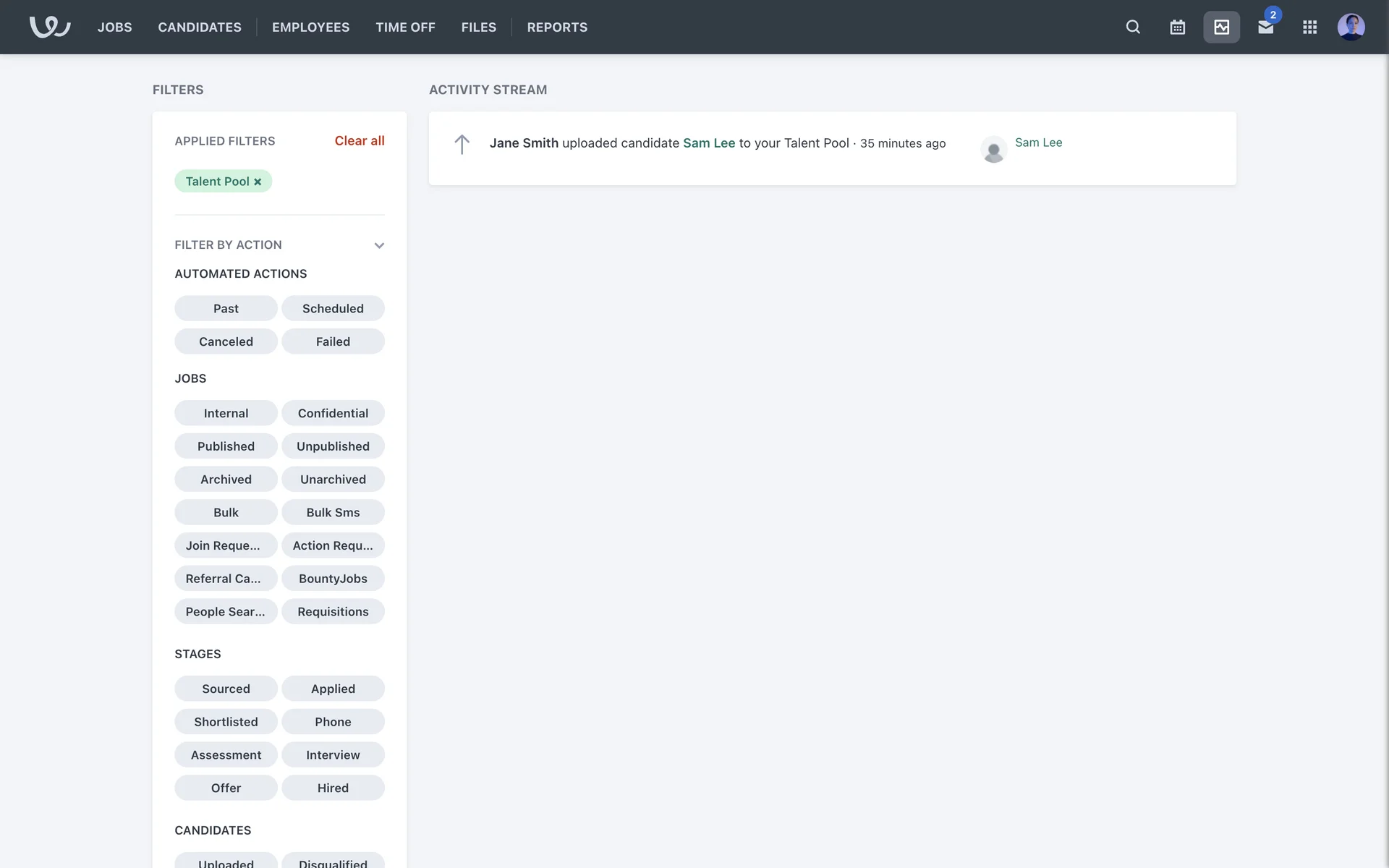This screenshot has width=1389, height=868.
Task: Toggle the Scheduled filter chip
Action: coord(333,308)
